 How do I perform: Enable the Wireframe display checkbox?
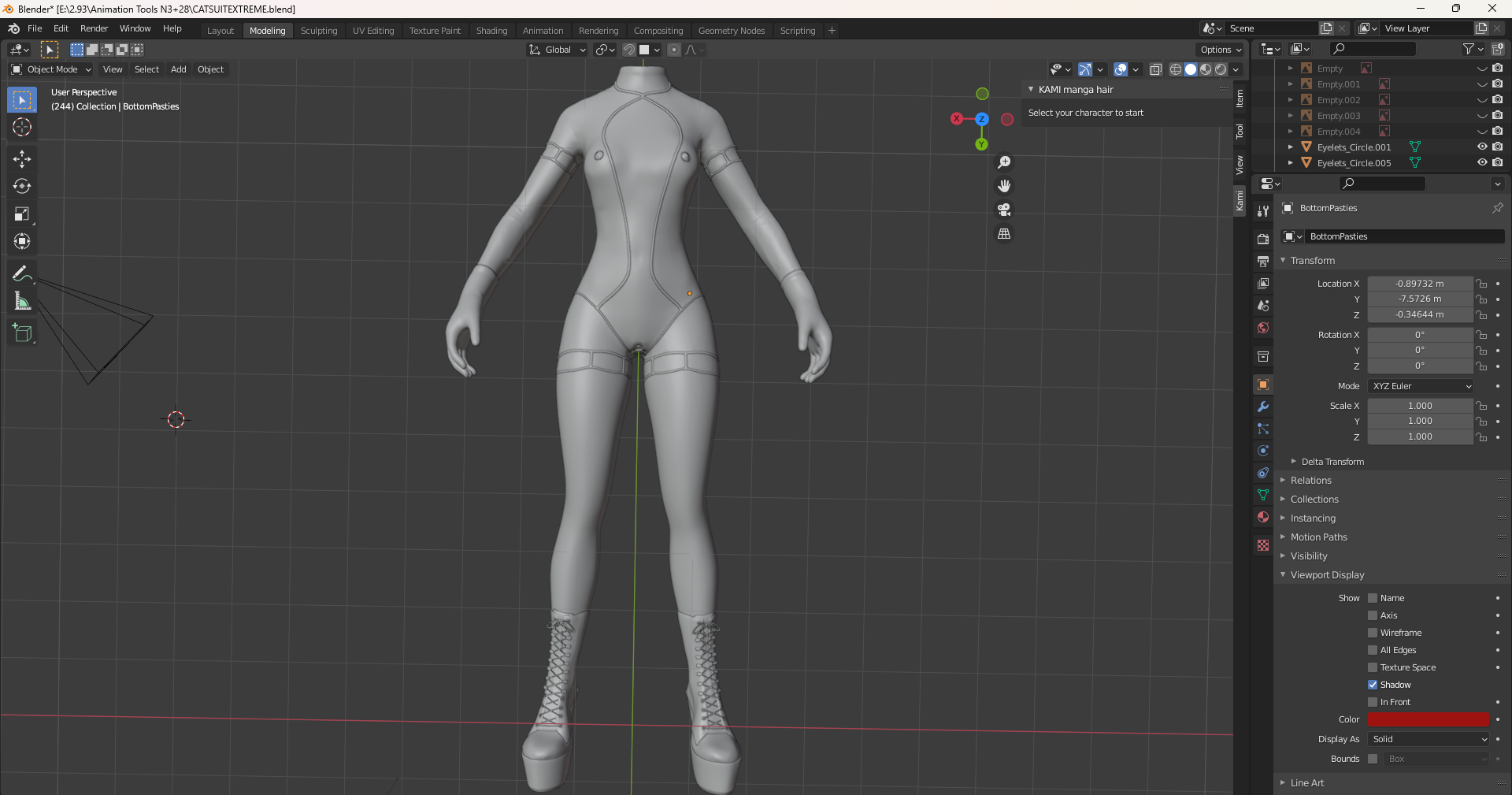(x=1373, y=633)
